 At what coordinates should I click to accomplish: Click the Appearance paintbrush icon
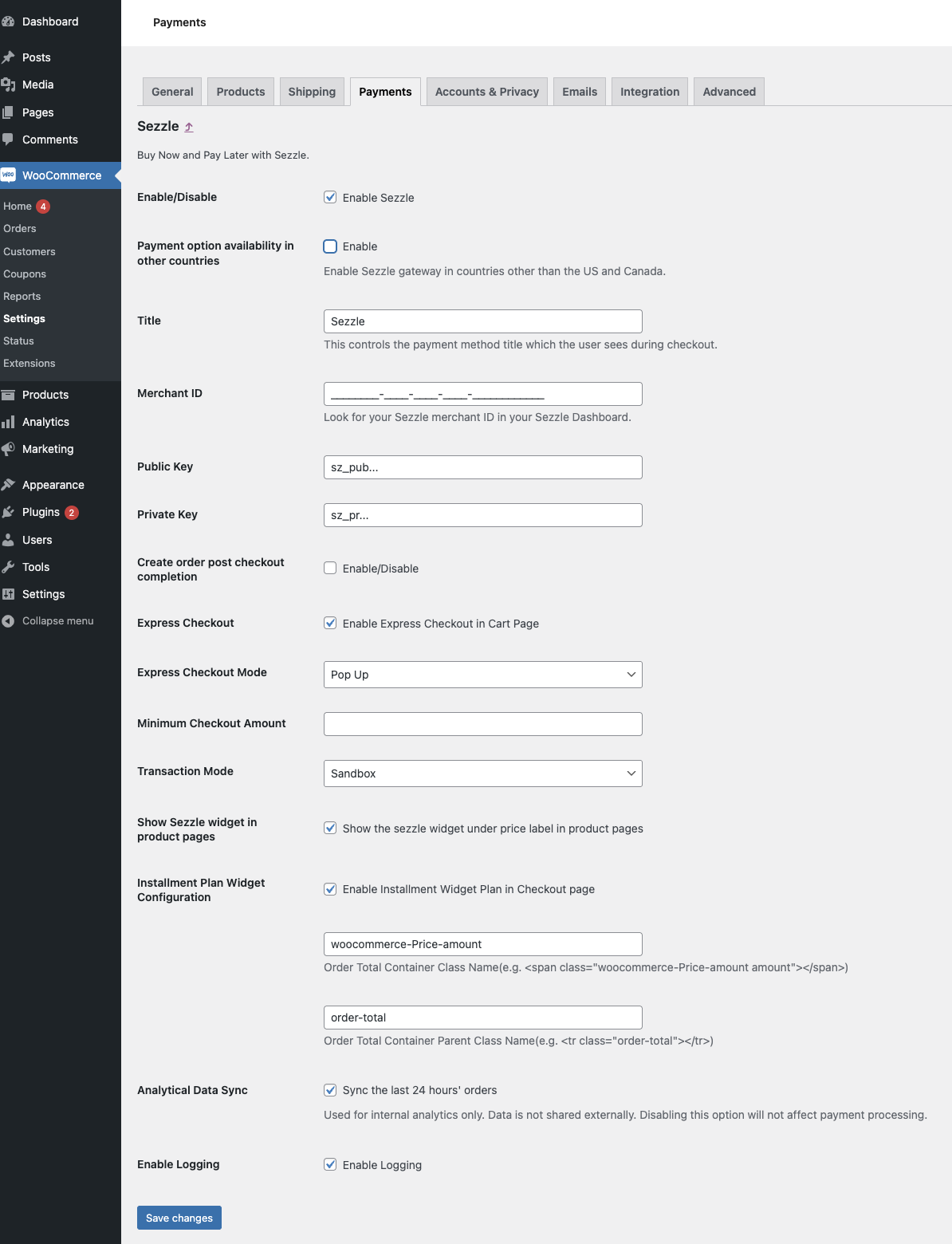[x=8, y=485]
